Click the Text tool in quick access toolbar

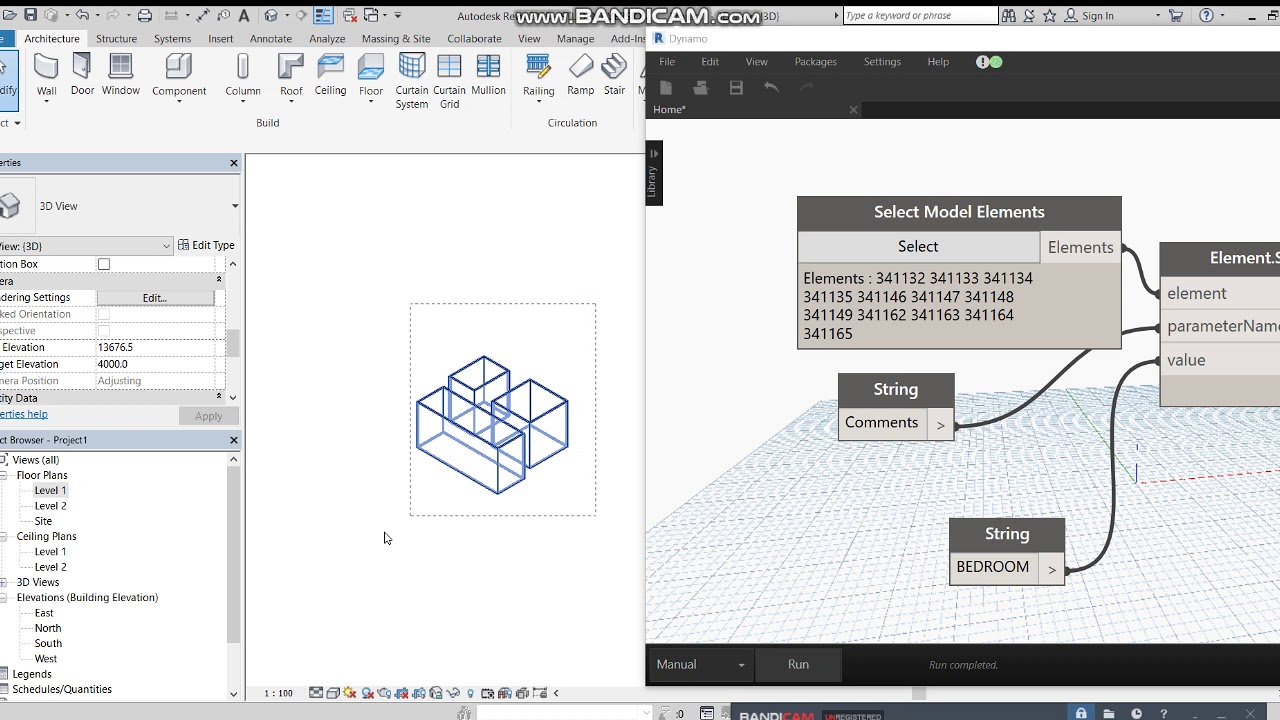(x=244, y=16)
